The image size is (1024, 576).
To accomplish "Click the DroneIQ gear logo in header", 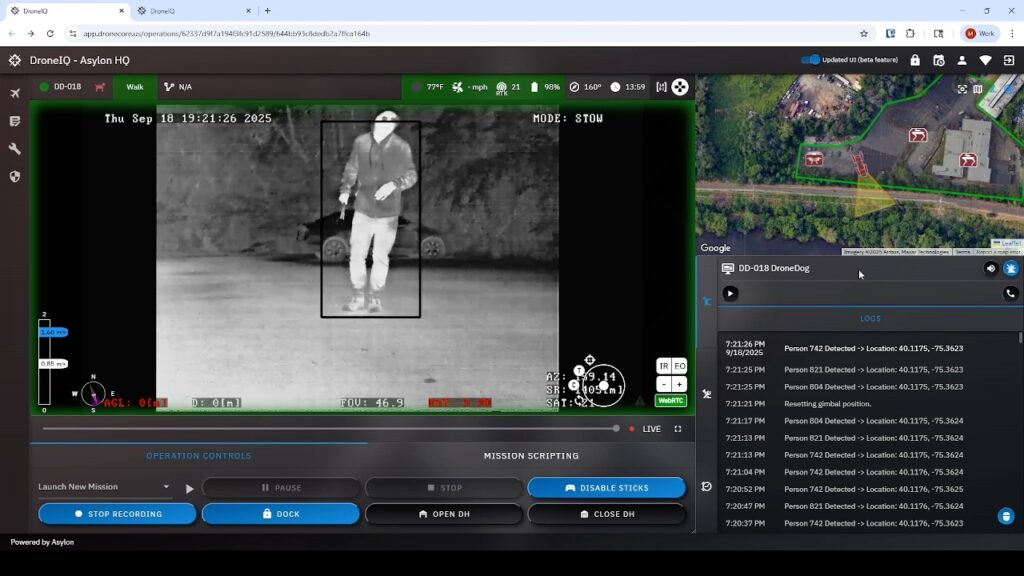I will point(15,60).
